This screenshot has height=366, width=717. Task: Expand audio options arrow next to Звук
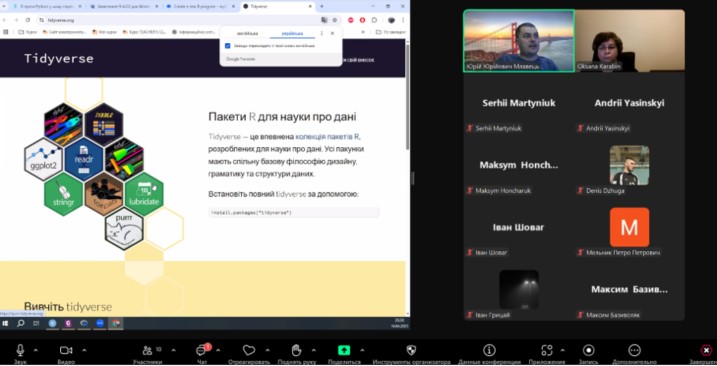36,350
